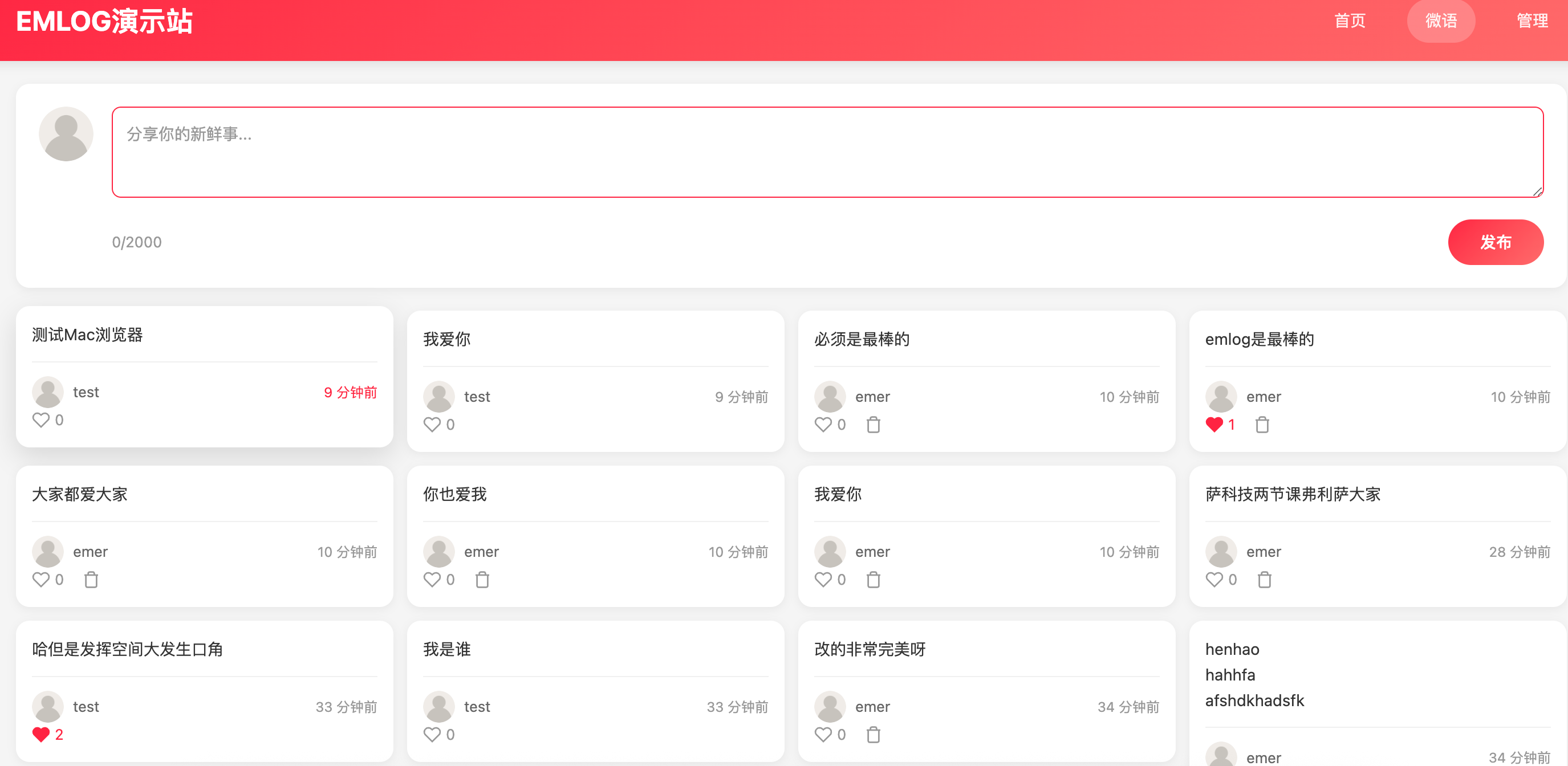Click trash icon on '萨科技两节课弗利萨大家' post
1568x766 pixels.
(x=1264, y=580)
